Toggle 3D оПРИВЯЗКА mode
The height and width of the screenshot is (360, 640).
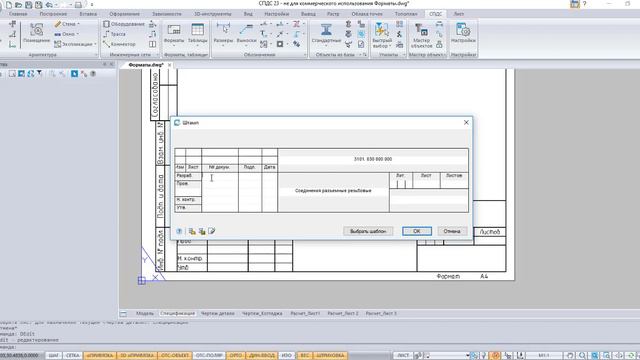(137, 356)
